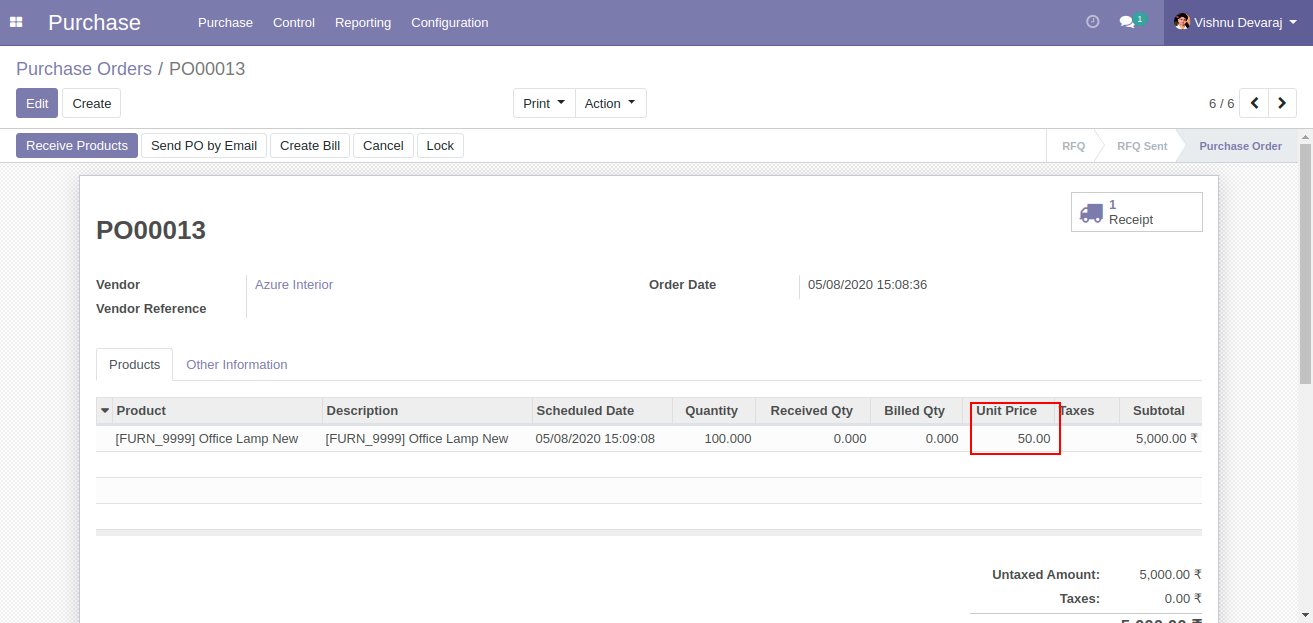Click the Create Bill button
Screen dimensions: 1313x623
(310, 144)
